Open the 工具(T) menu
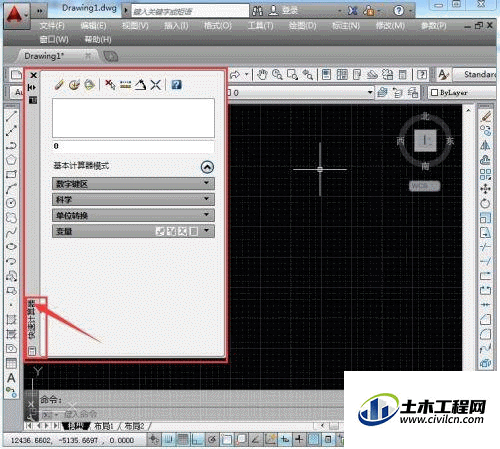 261,26
